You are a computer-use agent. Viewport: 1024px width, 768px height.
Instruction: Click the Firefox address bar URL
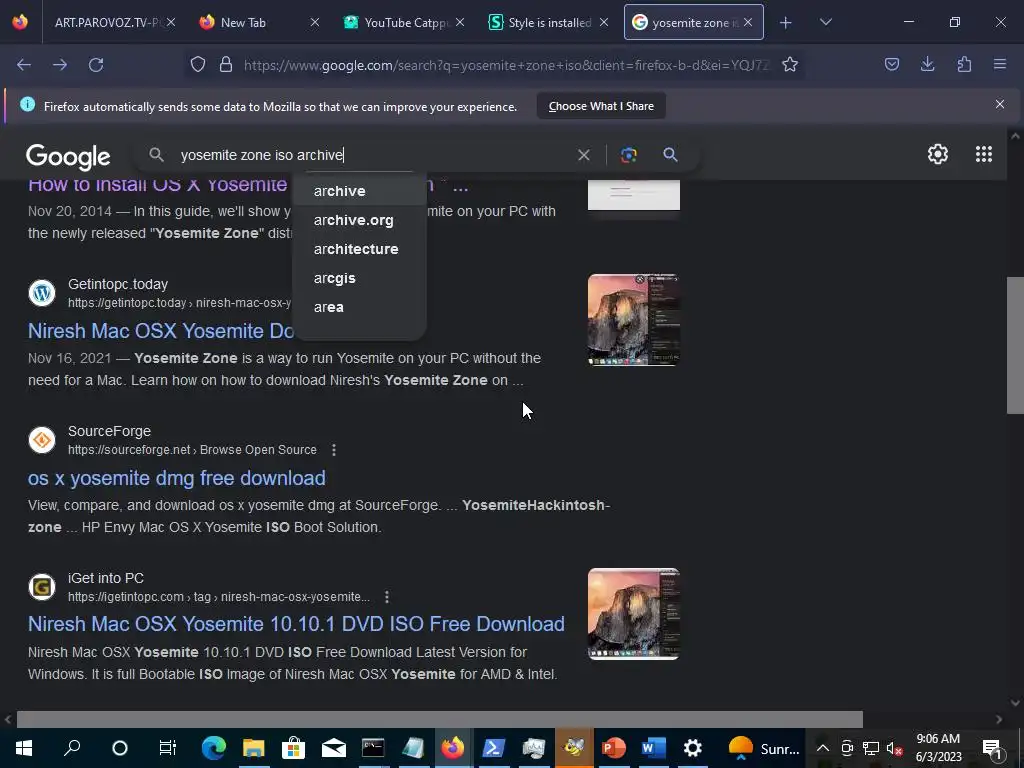(506, 65)
